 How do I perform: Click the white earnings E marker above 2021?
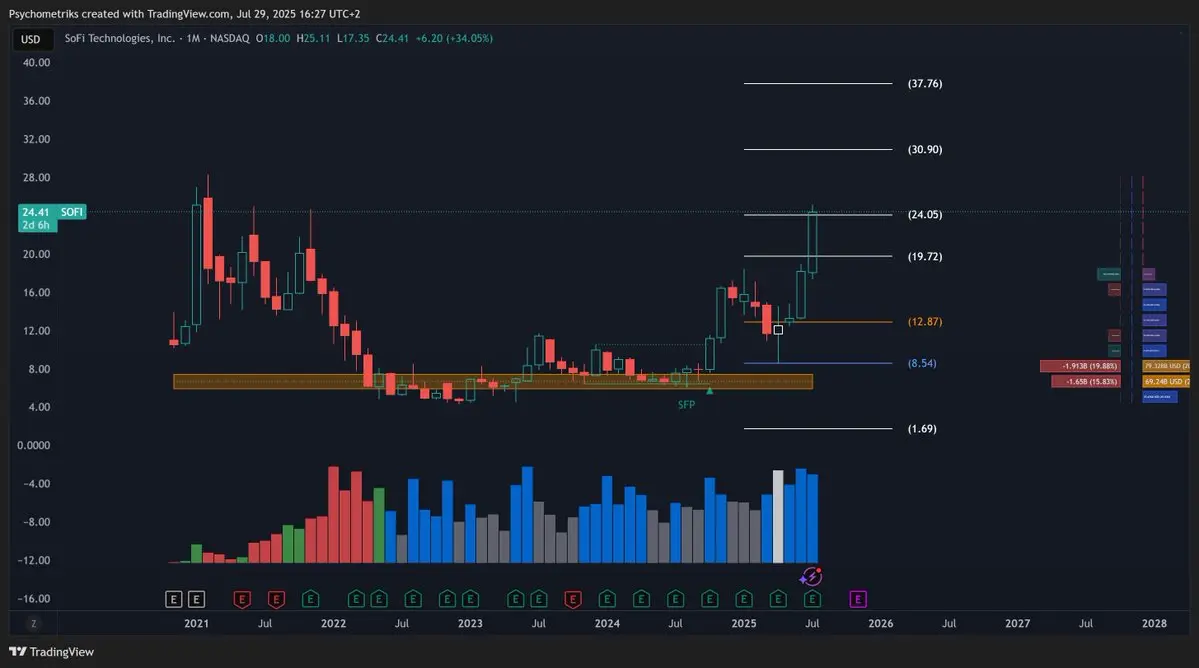click(197, 599)
